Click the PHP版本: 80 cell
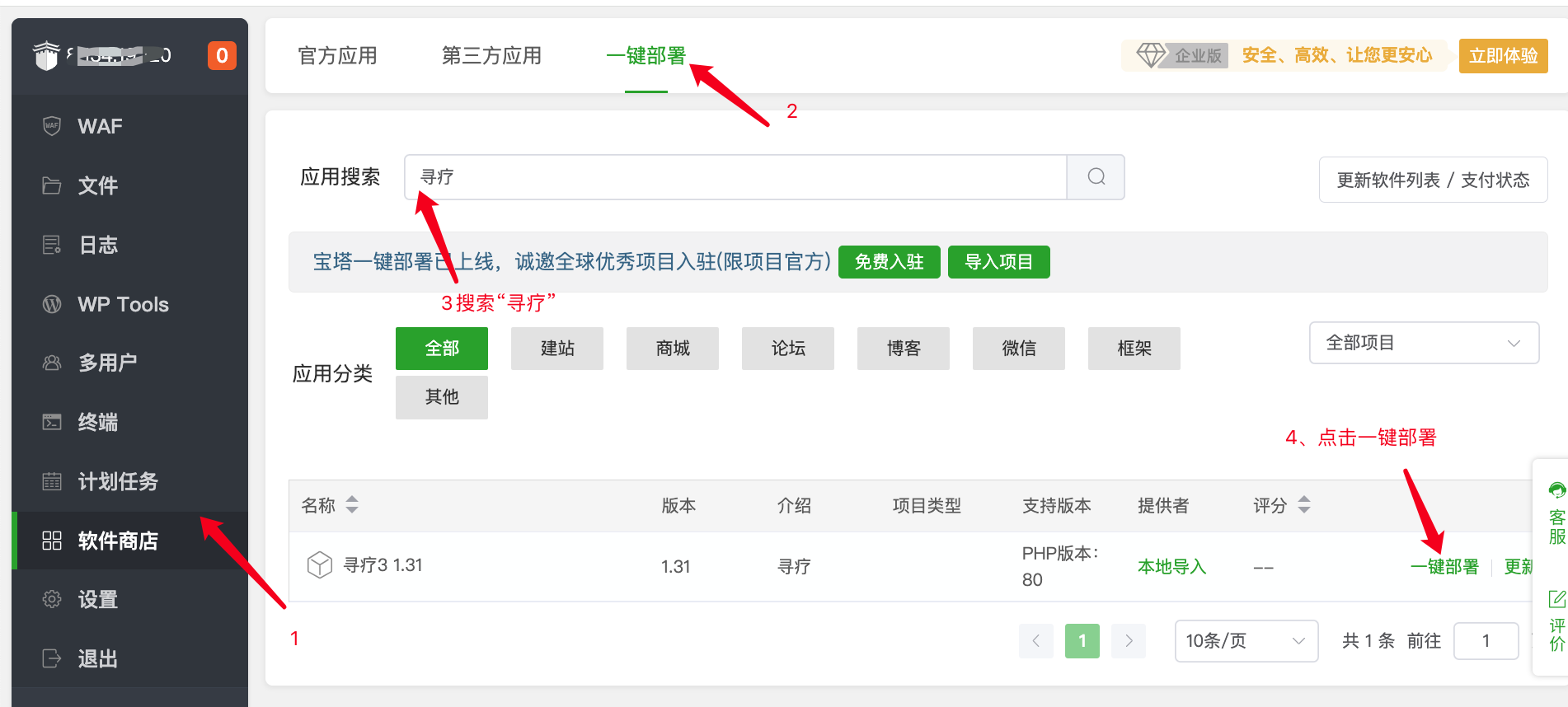1568x707 pixels. tap(1060, 566)
